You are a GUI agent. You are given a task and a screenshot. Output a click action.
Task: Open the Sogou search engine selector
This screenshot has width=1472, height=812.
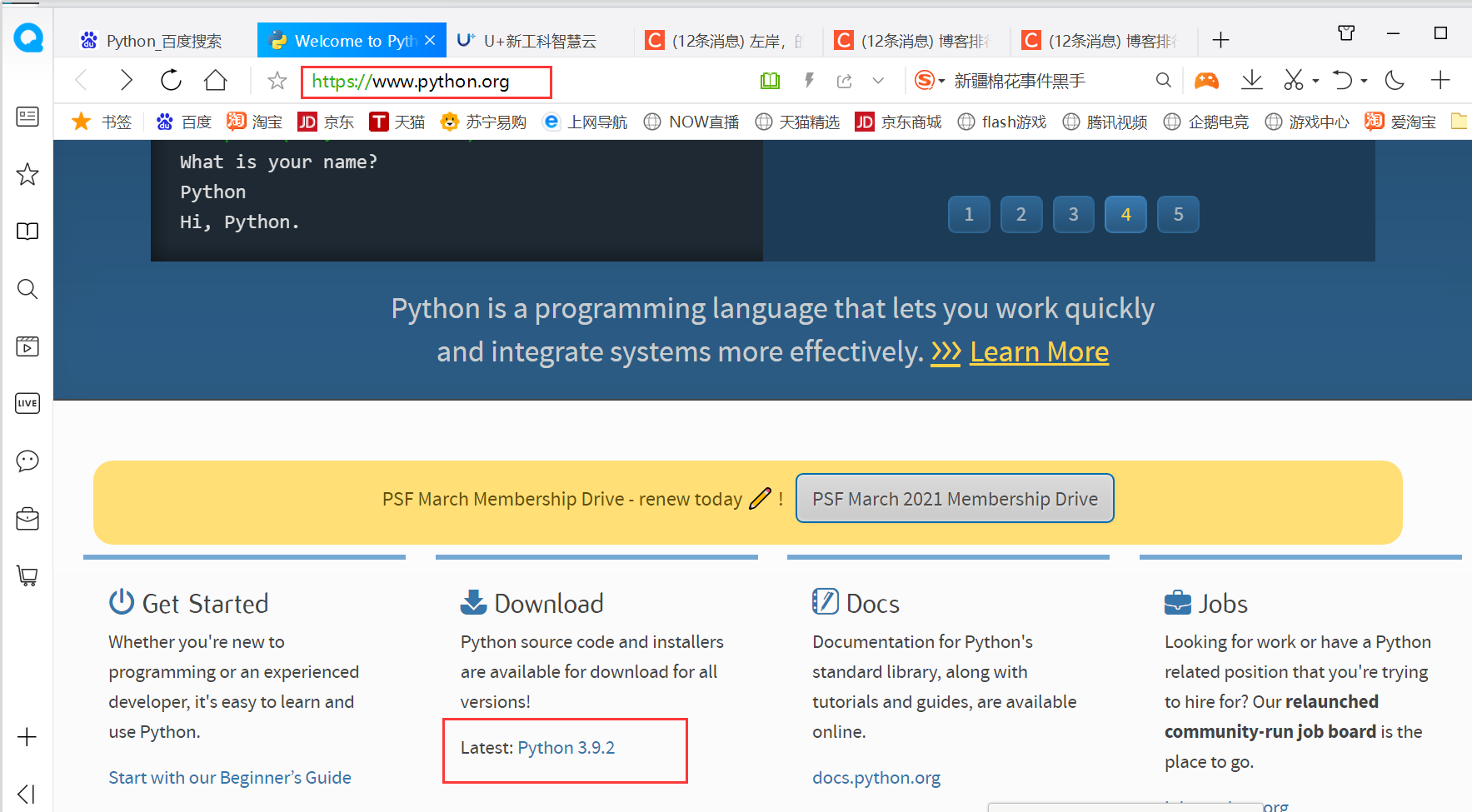tap(929, 80)
